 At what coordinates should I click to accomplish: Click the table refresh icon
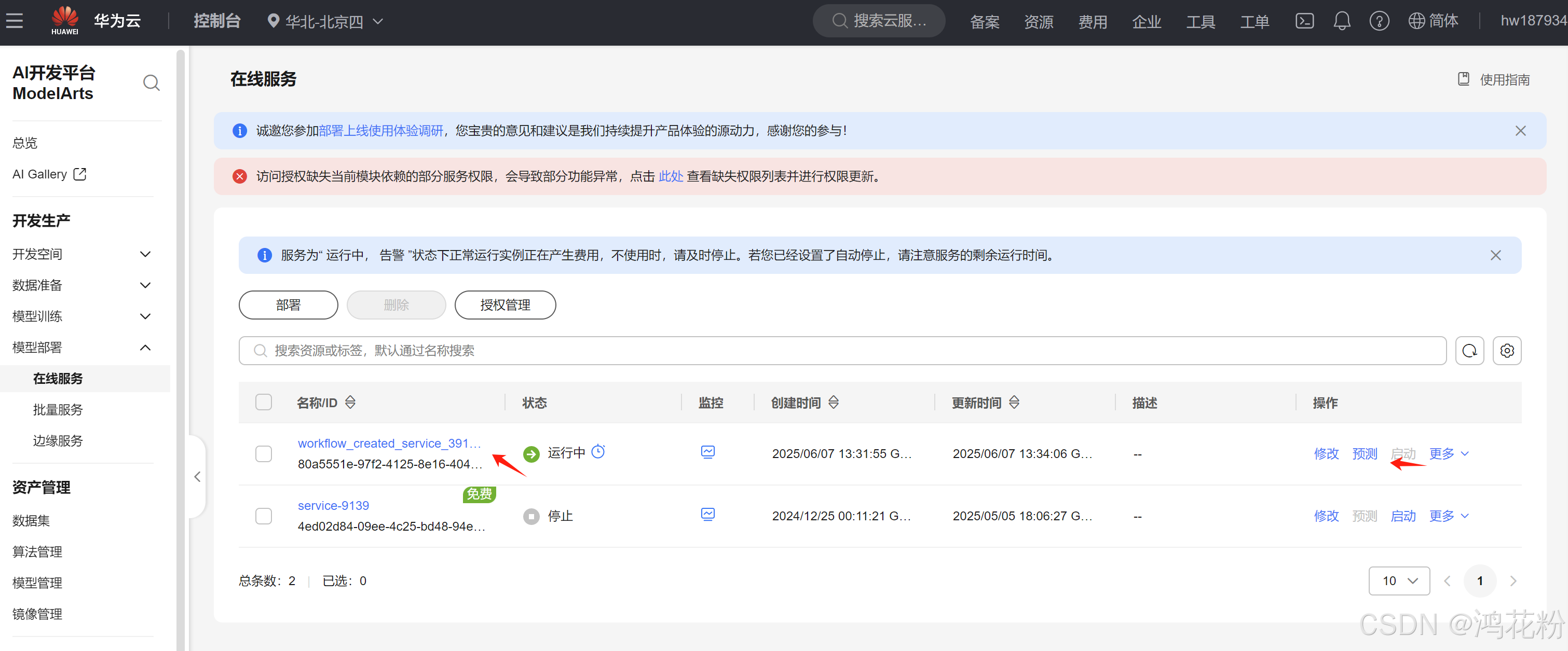(1469, 351)
